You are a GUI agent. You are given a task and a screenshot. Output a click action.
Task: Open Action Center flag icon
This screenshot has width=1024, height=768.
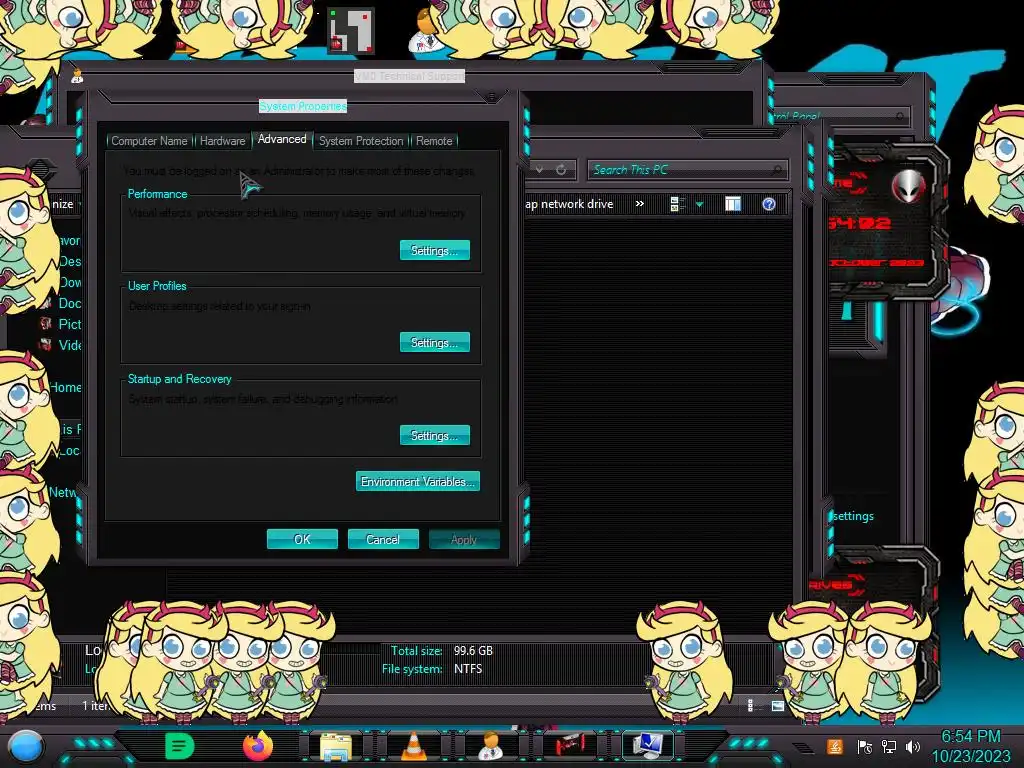coord(865,747)
